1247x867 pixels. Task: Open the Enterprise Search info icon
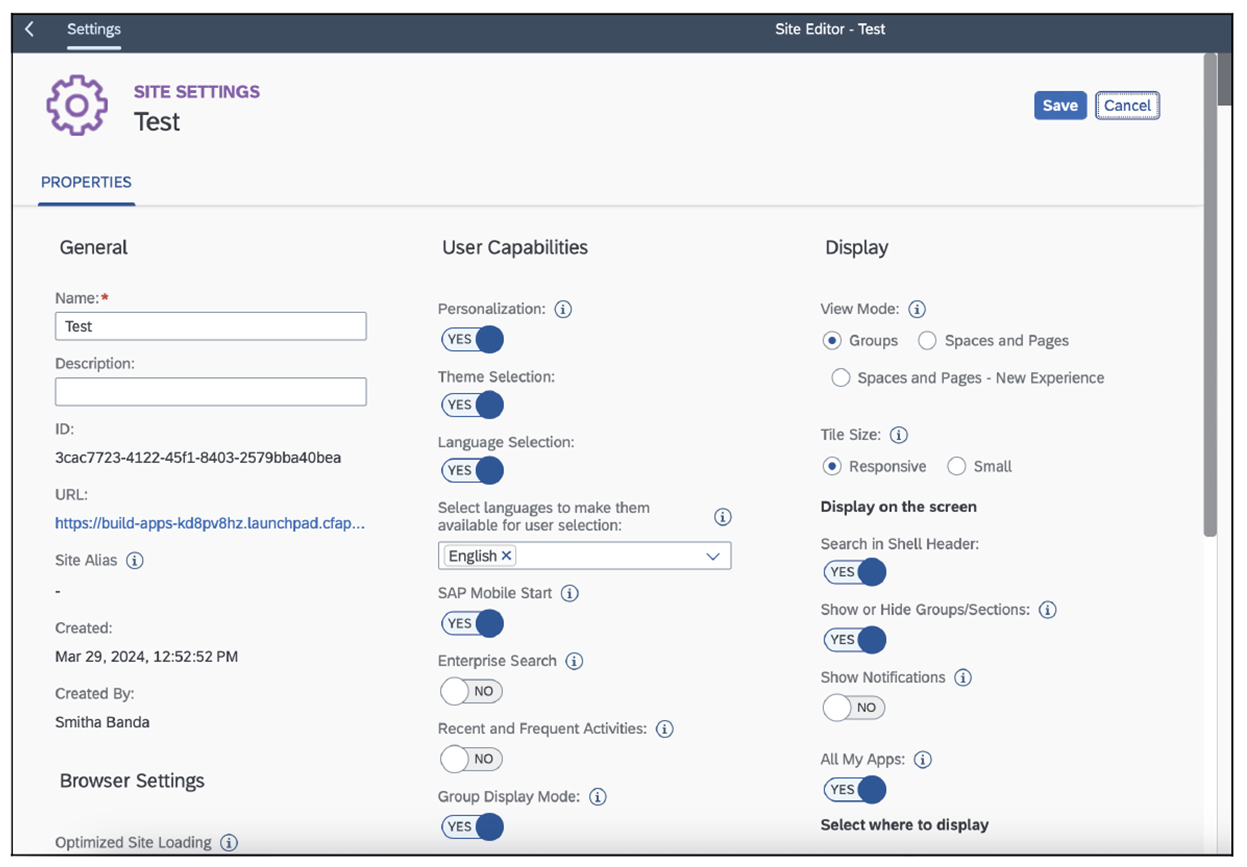[574, 660]
